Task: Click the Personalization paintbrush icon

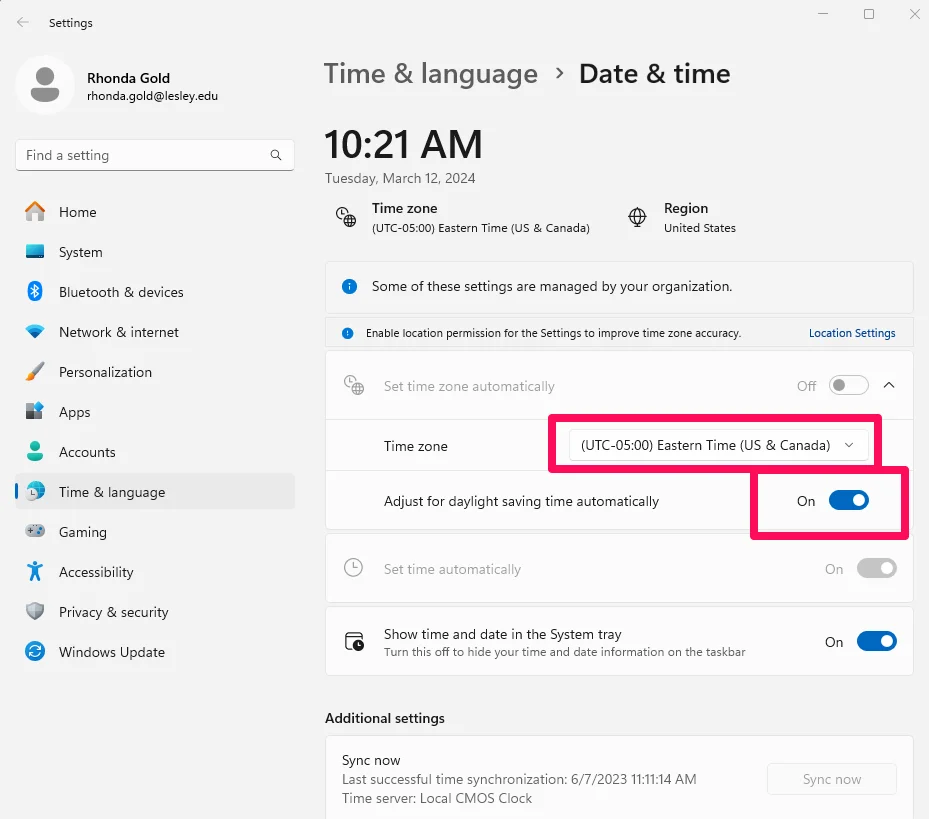Action: point(35,372)
